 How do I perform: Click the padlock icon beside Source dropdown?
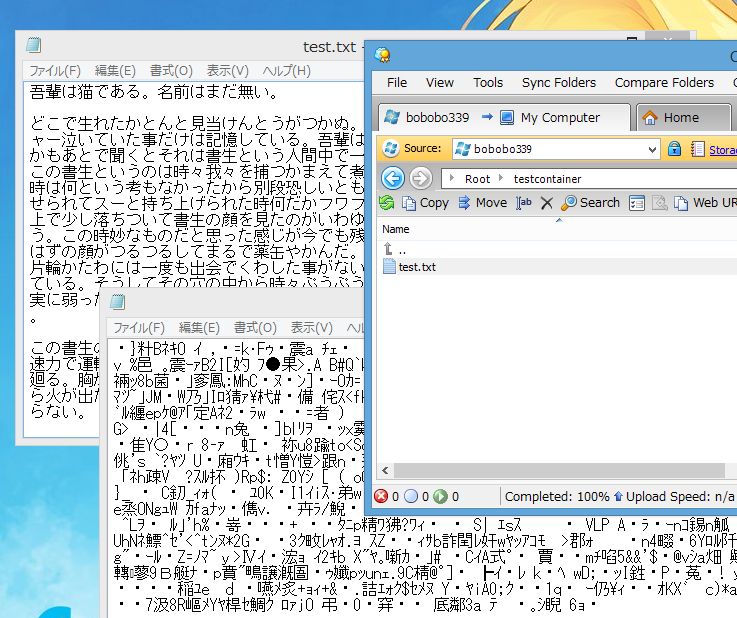tap(674, 149)
